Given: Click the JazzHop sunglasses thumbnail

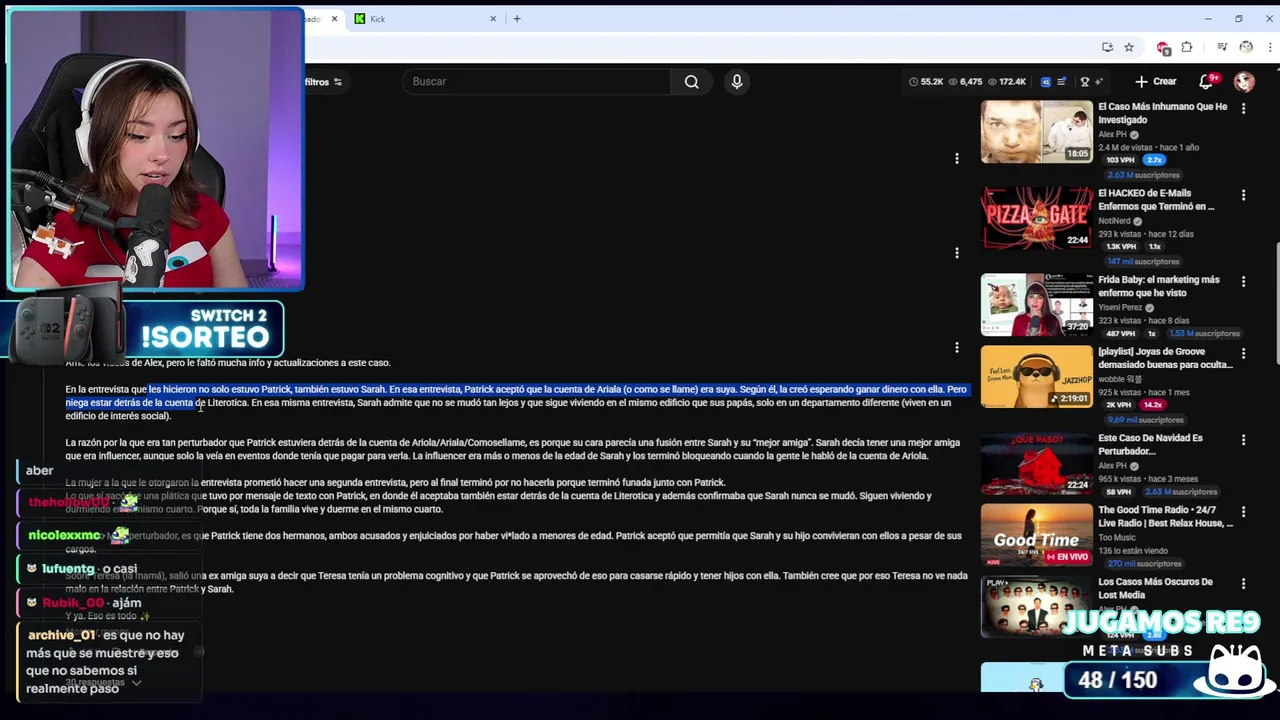Looking at the screenshot, I should 1036,376.
